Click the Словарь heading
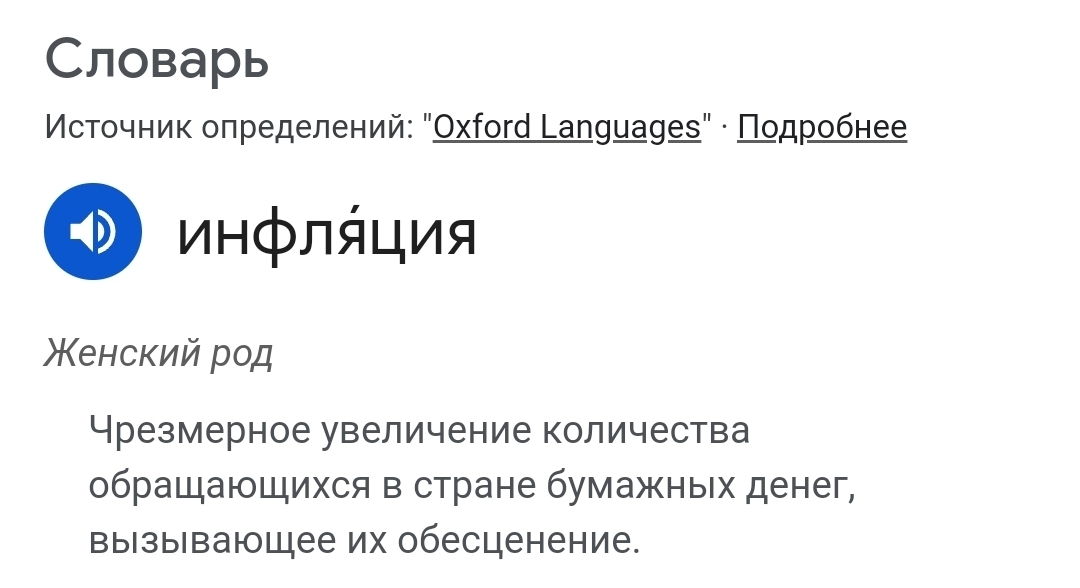 click(x=157, y=60)
